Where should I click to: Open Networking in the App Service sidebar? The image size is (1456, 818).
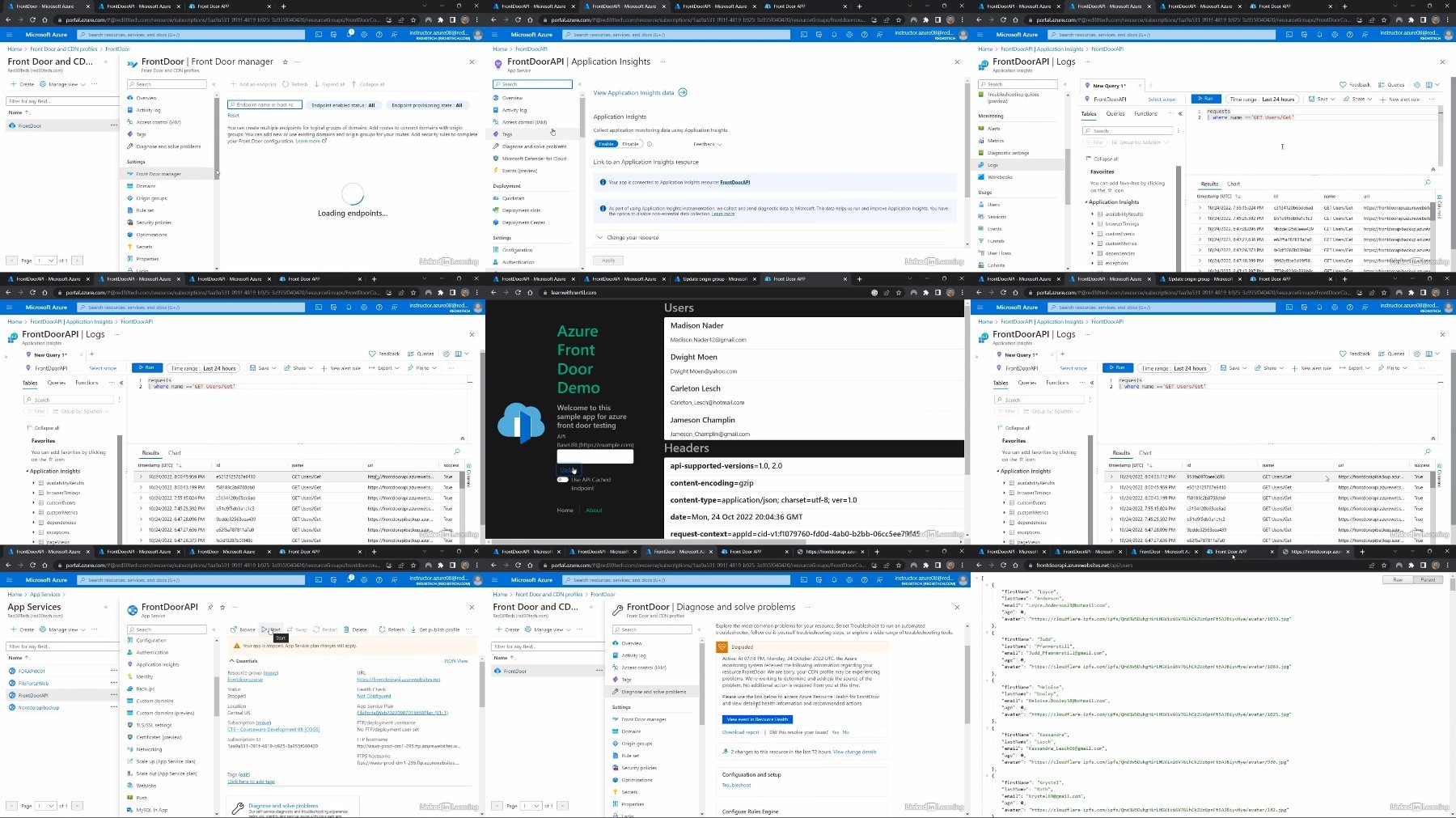(x=149, y=749)
